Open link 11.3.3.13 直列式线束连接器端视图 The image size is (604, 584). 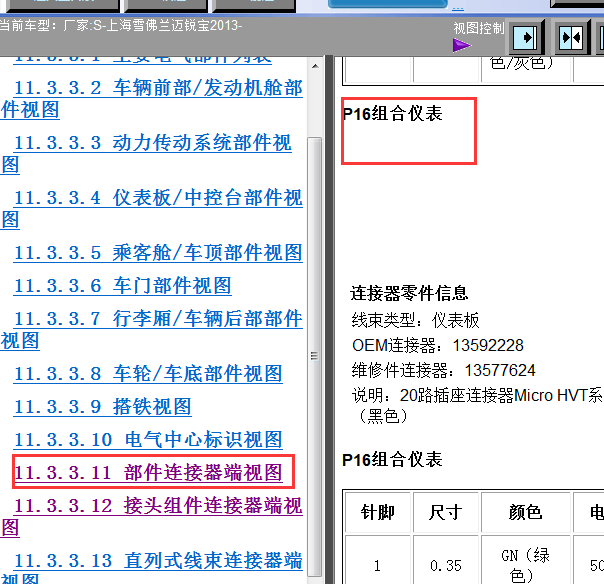[x=152, y=569]
